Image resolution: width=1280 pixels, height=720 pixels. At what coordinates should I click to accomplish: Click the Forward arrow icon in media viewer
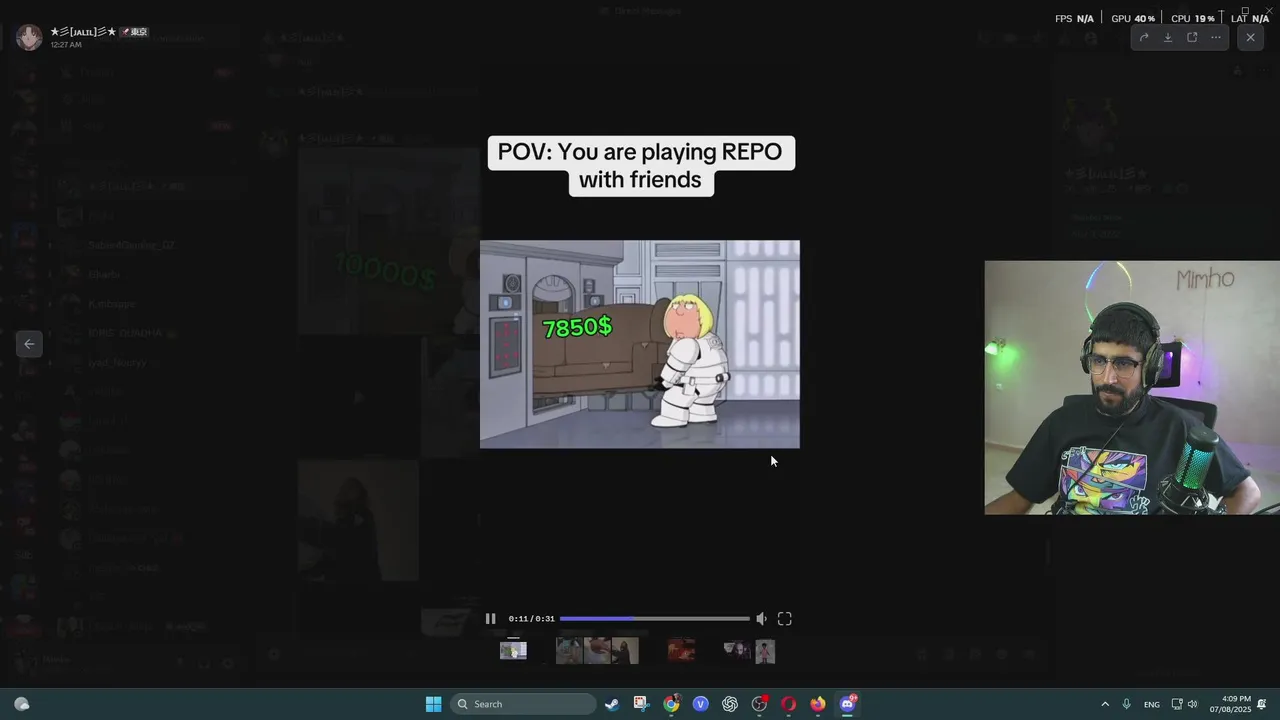coord(1144,37)
